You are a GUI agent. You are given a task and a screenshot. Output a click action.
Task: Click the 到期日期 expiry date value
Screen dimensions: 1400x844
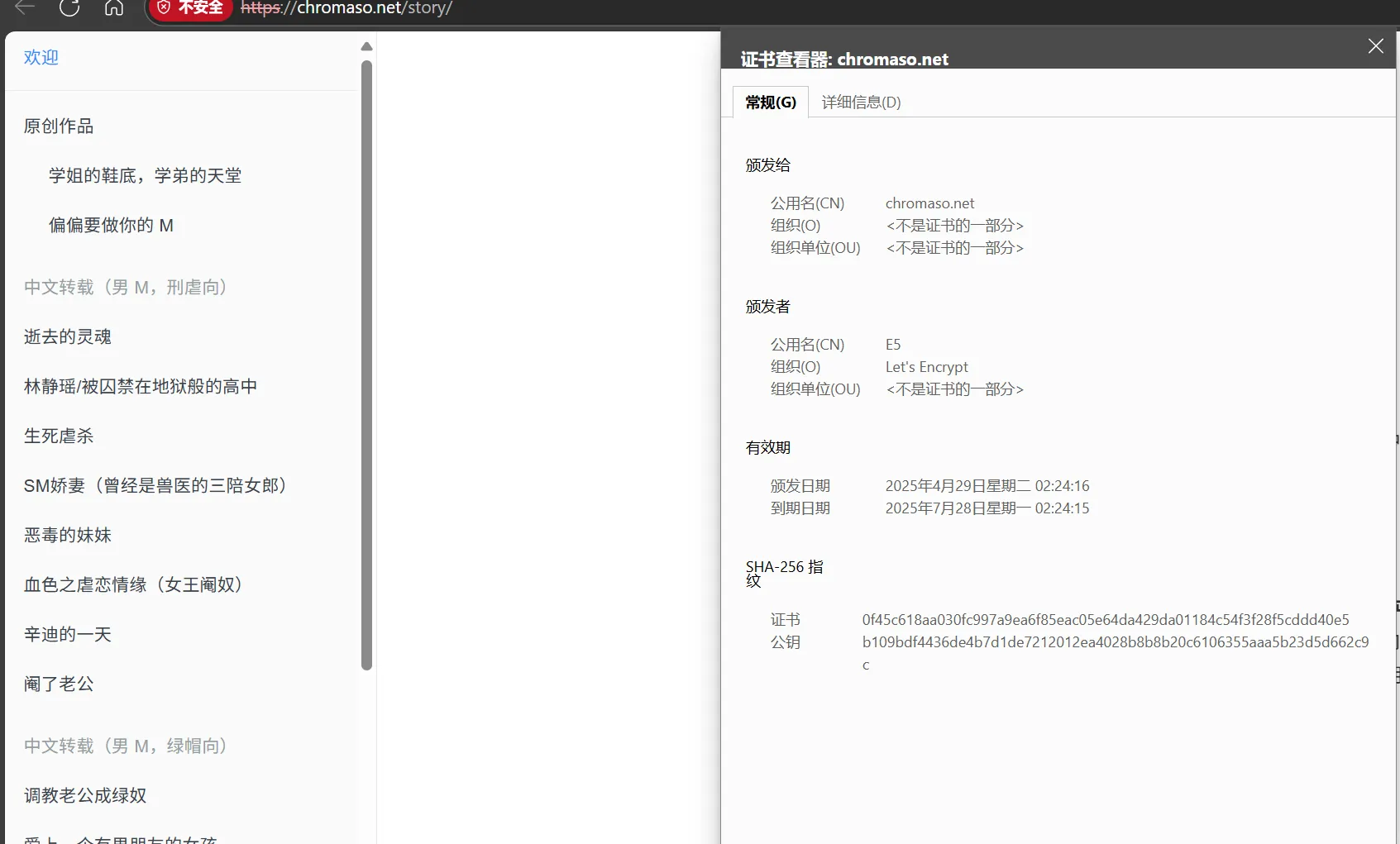click(987, 508)
